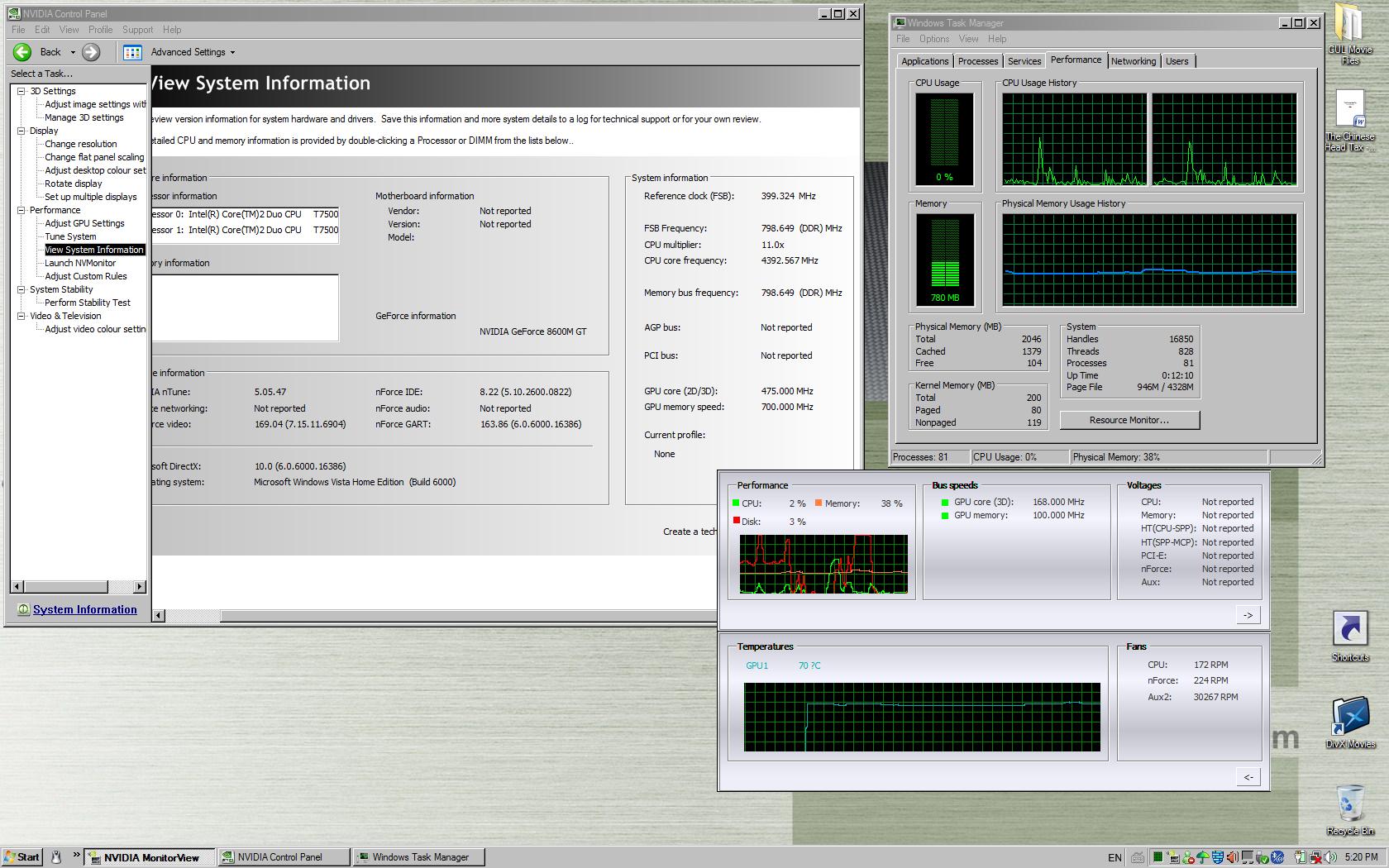Collapse the 3D Settings tree node
1389x868 pixels.
click(21, 91)
